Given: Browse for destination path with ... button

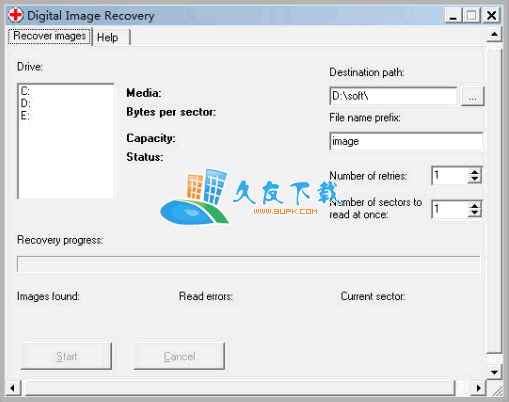Looking at the screenshot, I should (472, 97).
